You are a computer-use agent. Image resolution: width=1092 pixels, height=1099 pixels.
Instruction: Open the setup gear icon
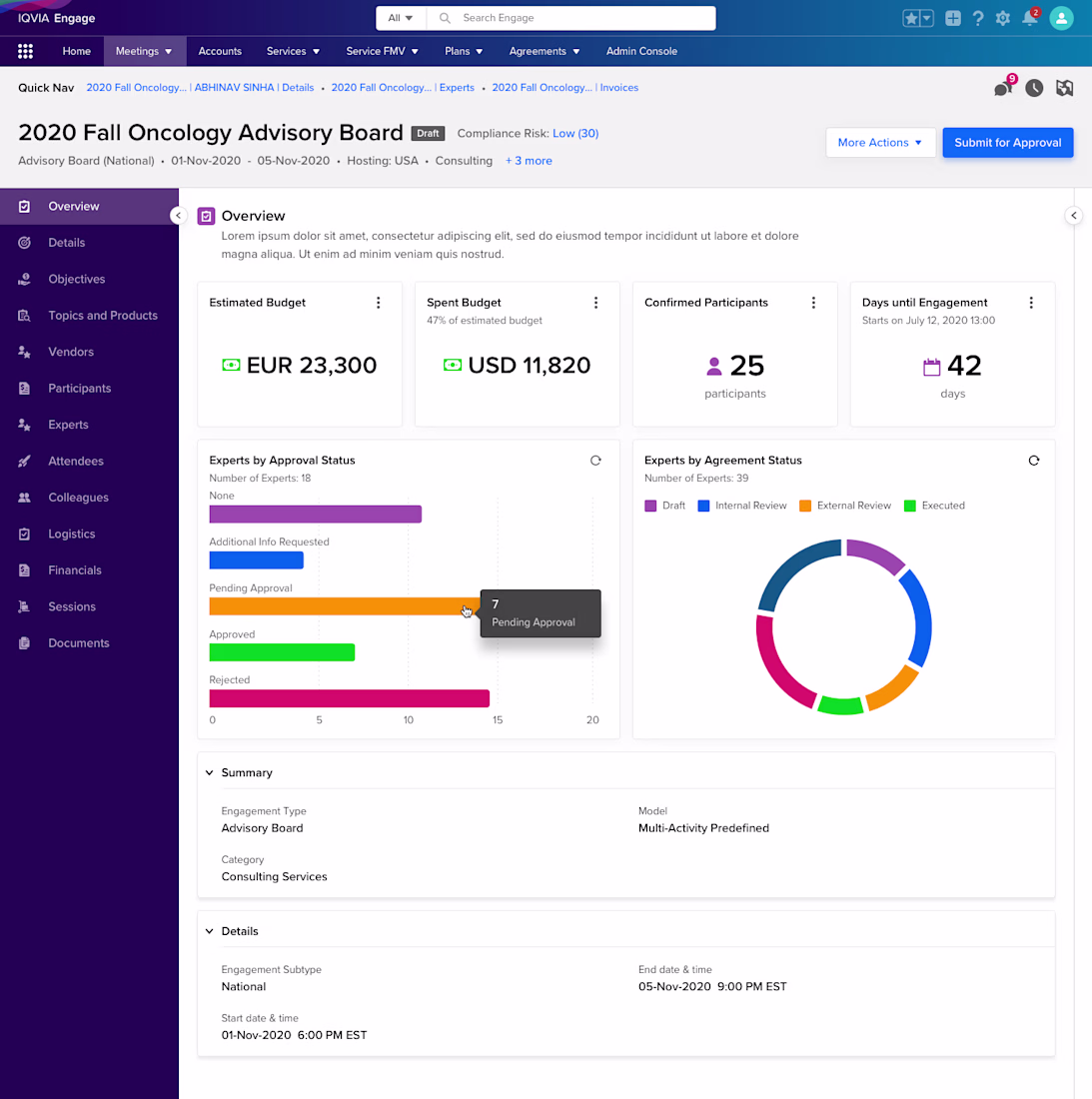click(x=1003, y=18)
